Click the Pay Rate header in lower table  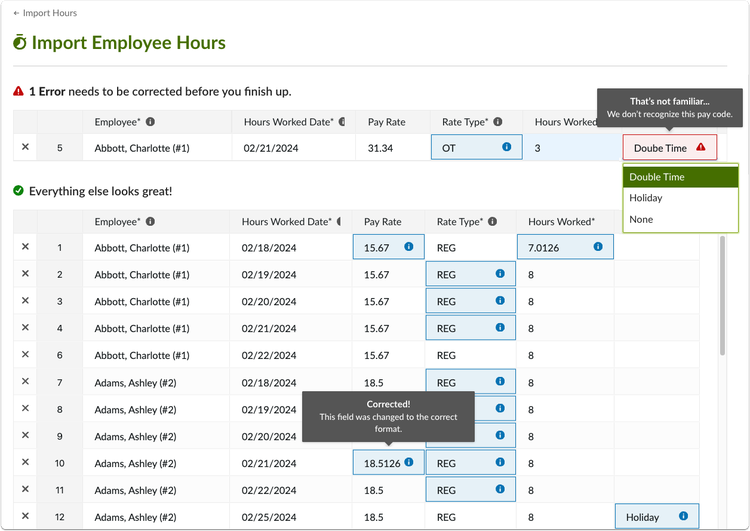pyautogui.click(x=383, y=222)
